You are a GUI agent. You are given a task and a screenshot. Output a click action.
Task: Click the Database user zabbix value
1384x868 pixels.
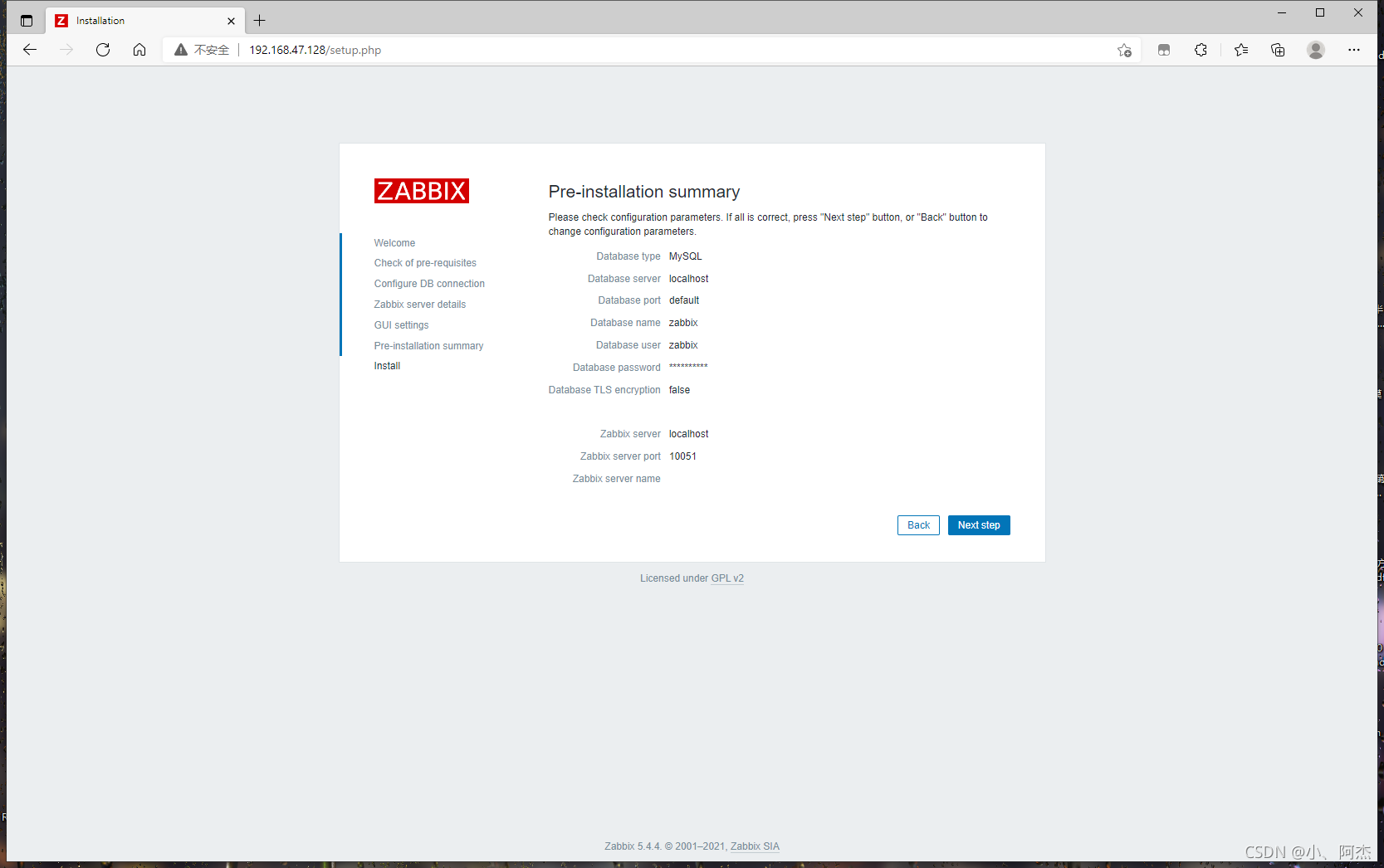coord(683,345)
